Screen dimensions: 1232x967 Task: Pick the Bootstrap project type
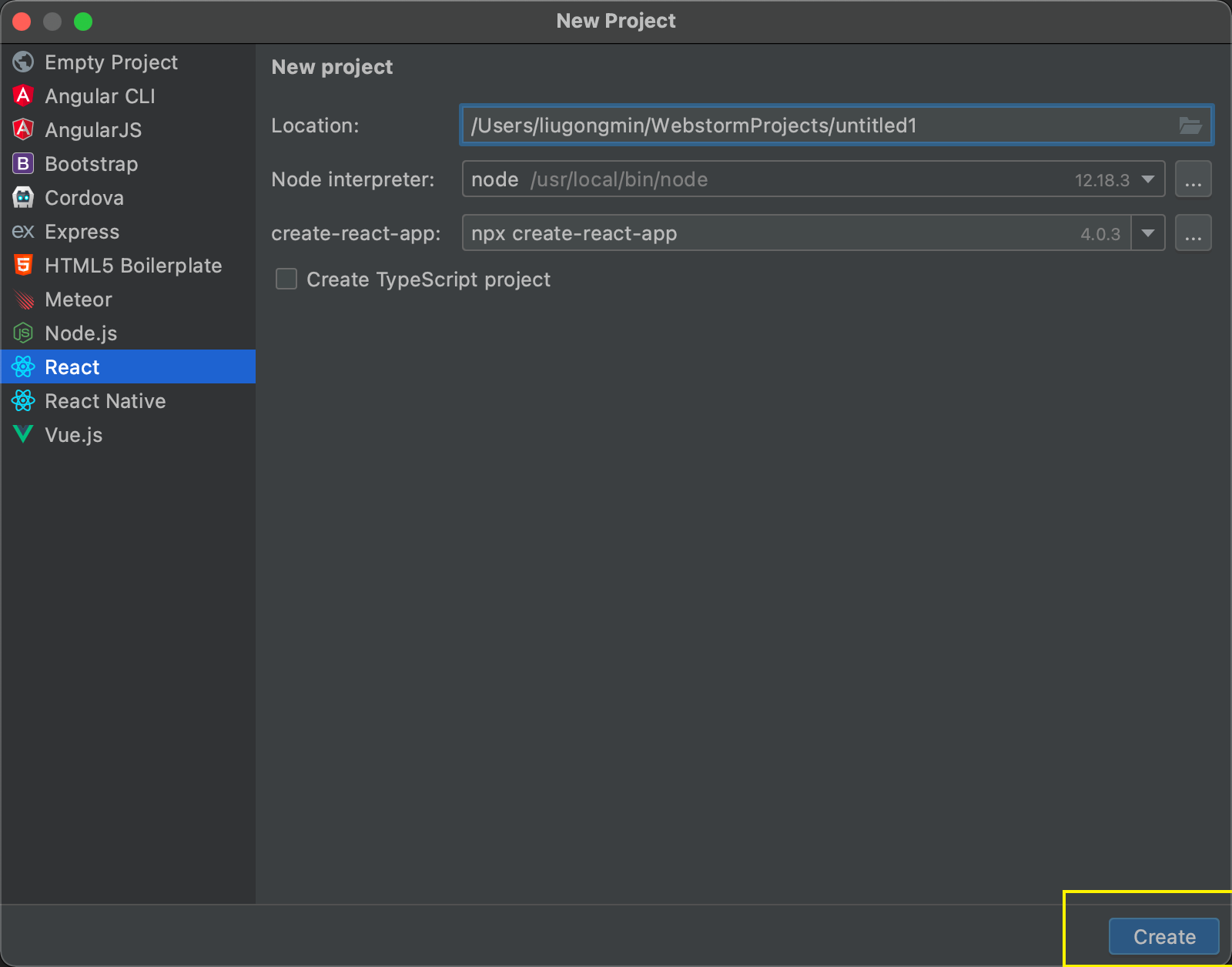tap(128, 163)
